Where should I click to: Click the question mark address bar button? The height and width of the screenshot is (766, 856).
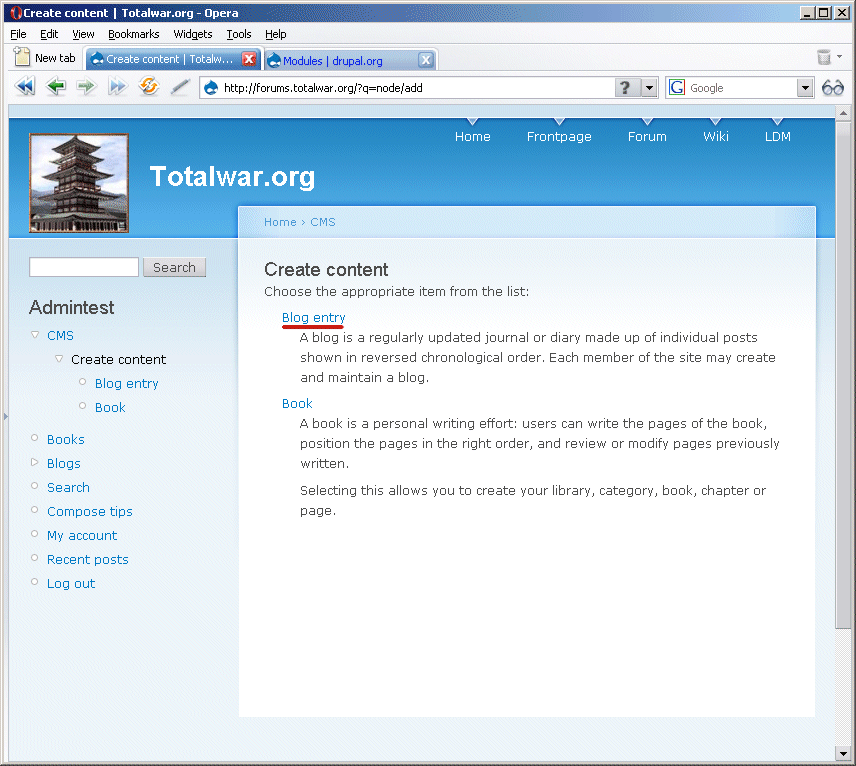click(x=626, y=87)
